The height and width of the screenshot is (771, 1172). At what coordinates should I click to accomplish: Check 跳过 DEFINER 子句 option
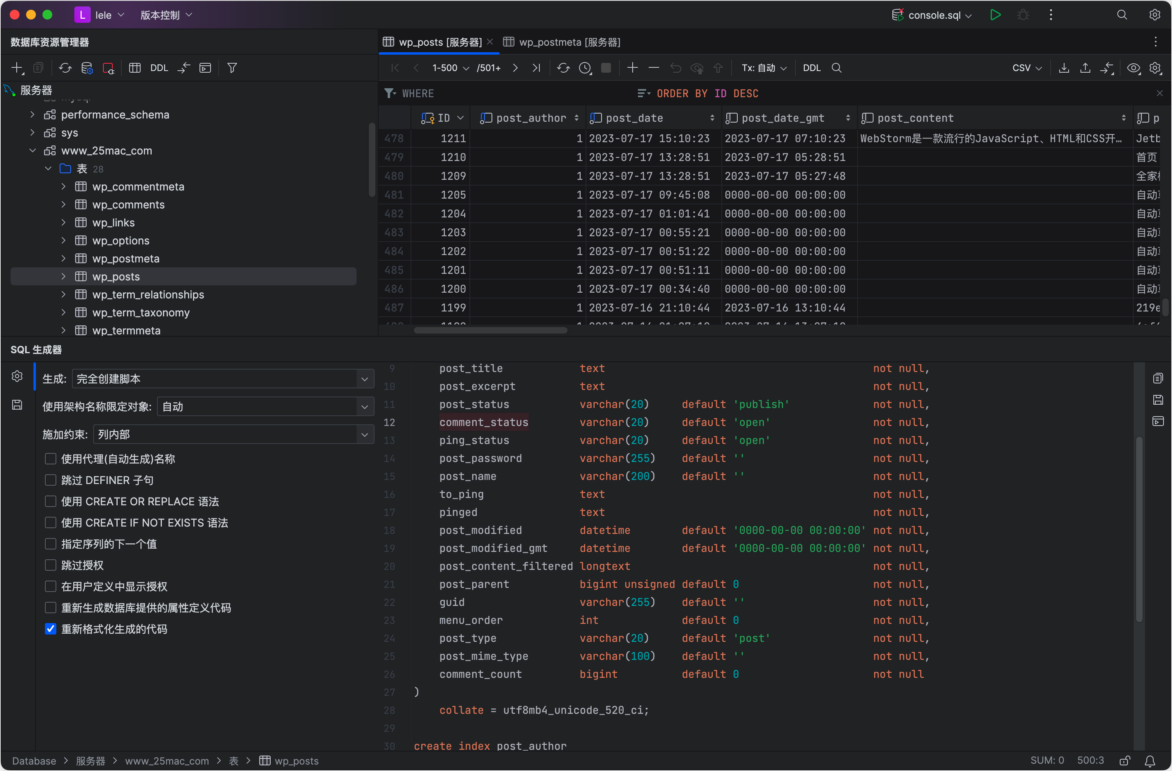[x=50, y=480]
